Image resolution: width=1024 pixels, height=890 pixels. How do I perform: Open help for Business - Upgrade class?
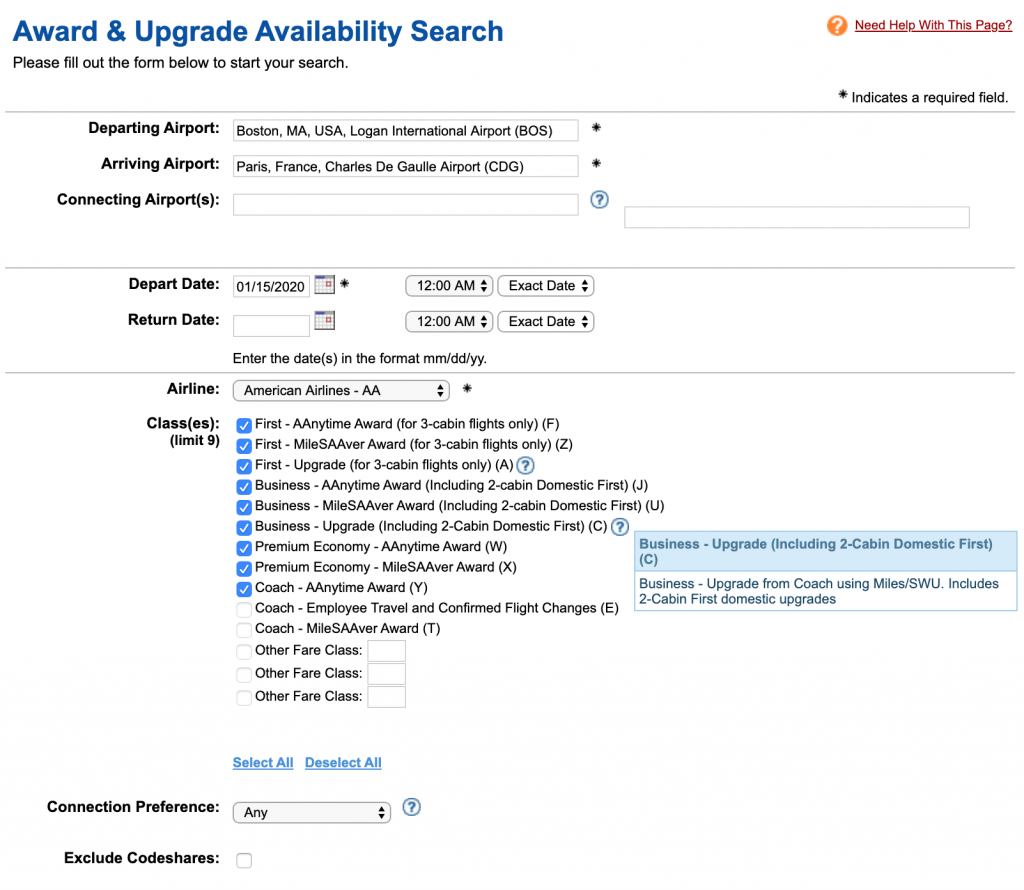[x=620, y=526]
